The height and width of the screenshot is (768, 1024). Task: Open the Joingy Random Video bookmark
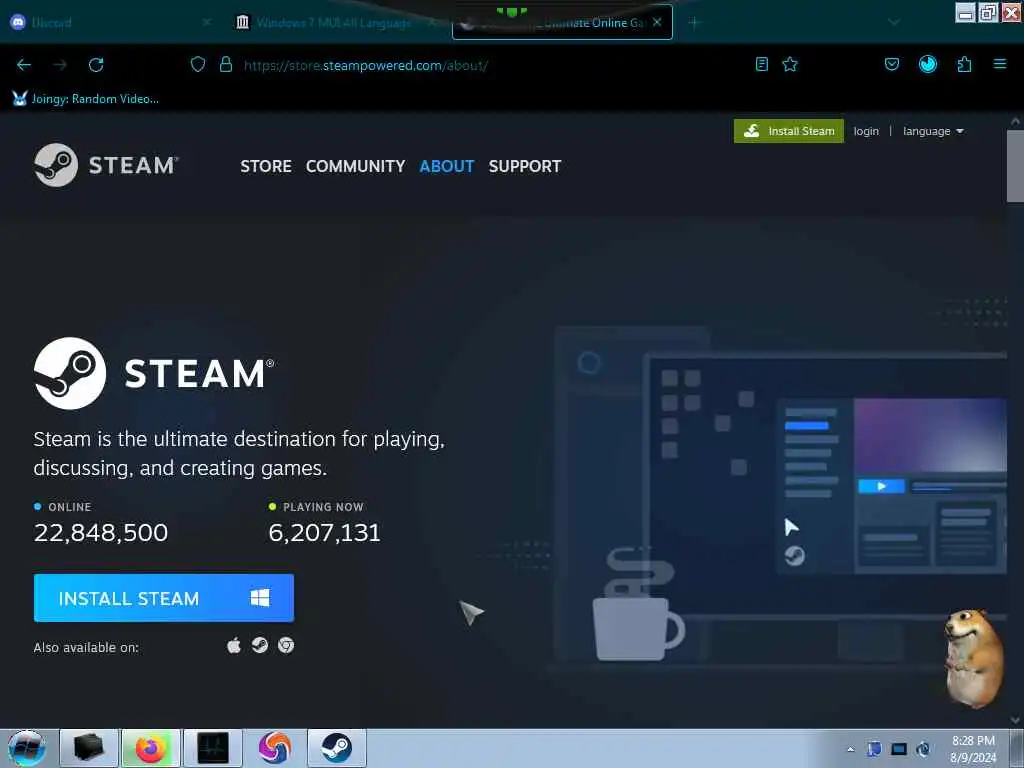pos(86,99)
